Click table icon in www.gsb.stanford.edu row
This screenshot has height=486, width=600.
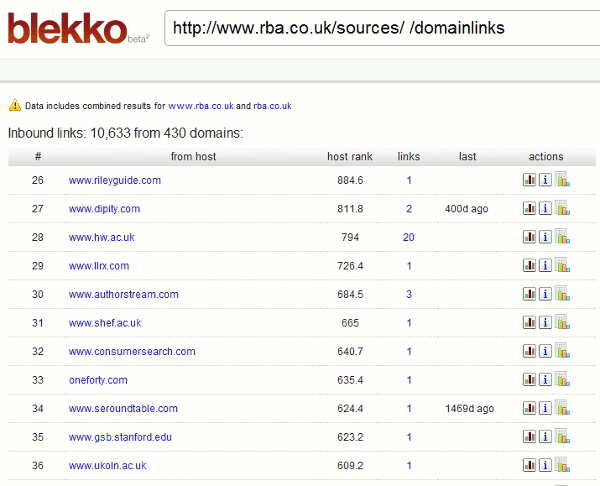pos(562,436)
